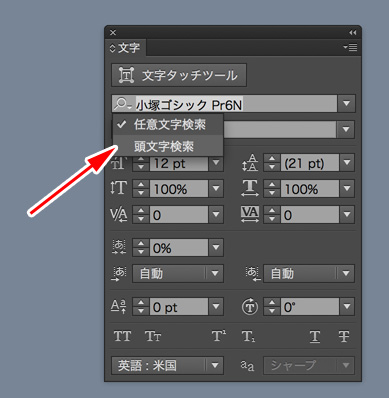Click the kerning V/A icon

point(118,214)
